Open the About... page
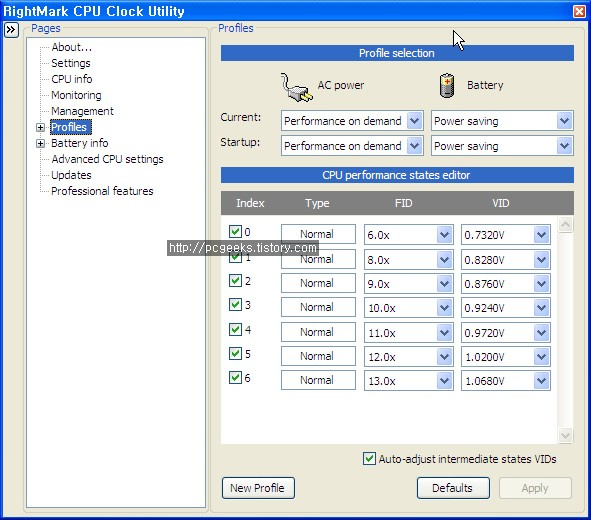The height and width of the screenshot is (520, 591). point(72,47)
